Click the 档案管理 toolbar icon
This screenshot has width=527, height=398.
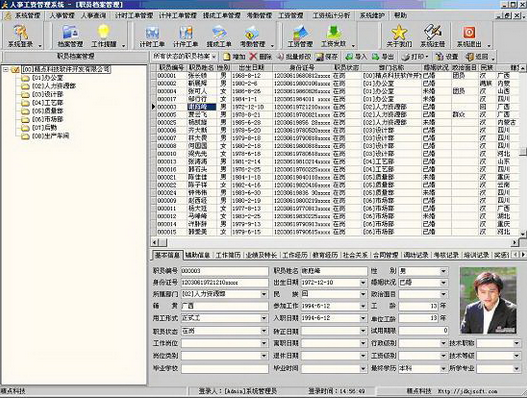70,36
